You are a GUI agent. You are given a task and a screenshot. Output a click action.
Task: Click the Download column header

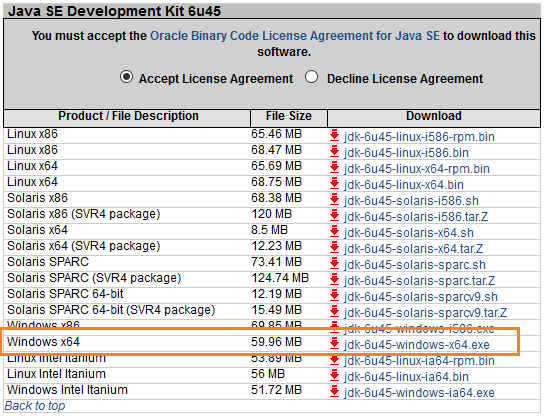[434, 118]
